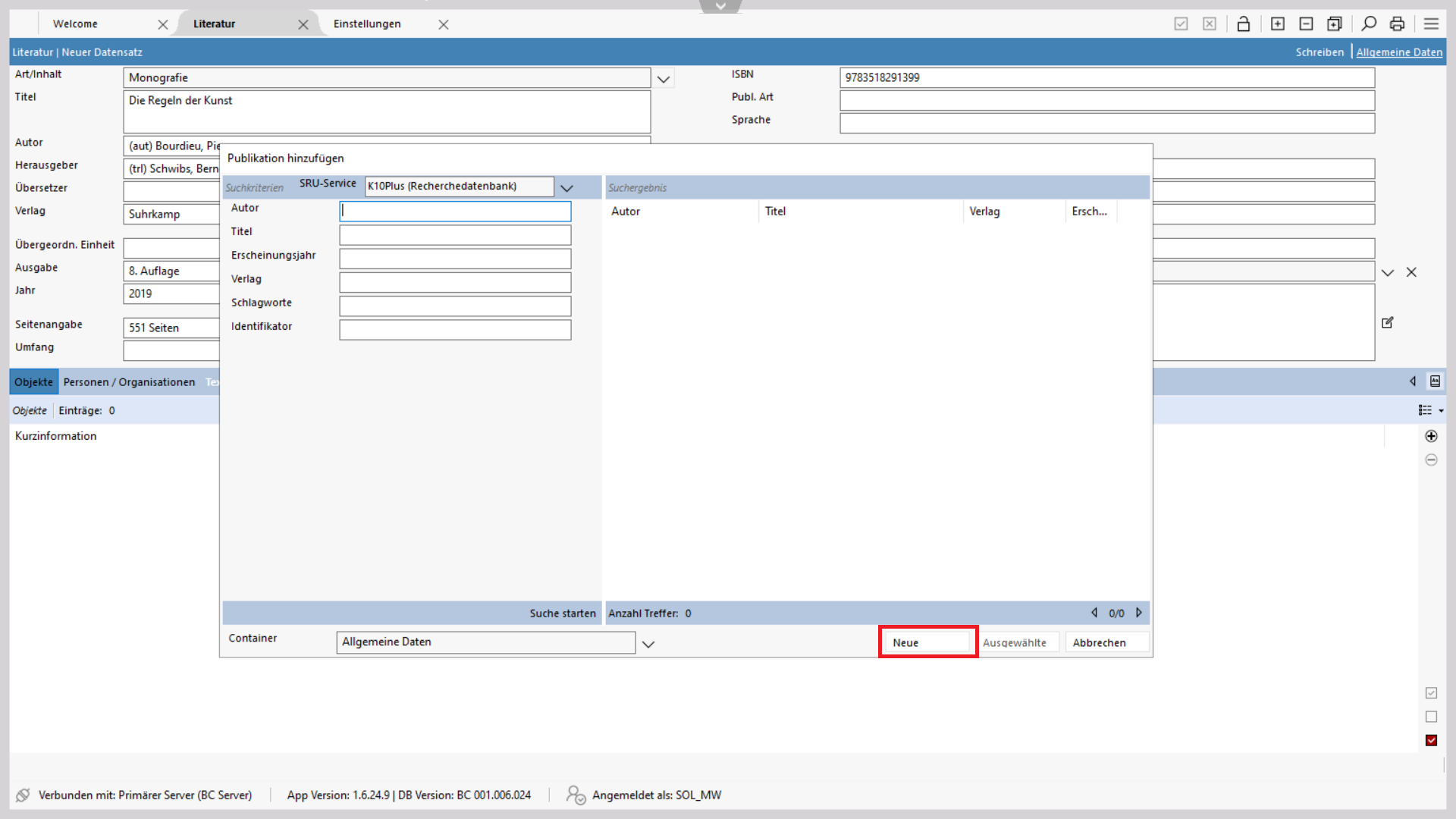Toggle the red checked checkbox at right

coord(1431,740)
